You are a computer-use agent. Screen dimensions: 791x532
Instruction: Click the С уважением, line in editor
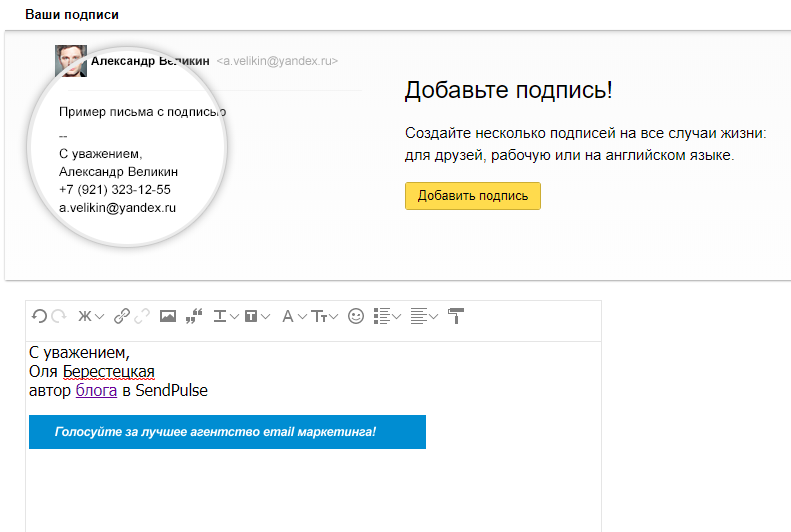coord(79,352)
